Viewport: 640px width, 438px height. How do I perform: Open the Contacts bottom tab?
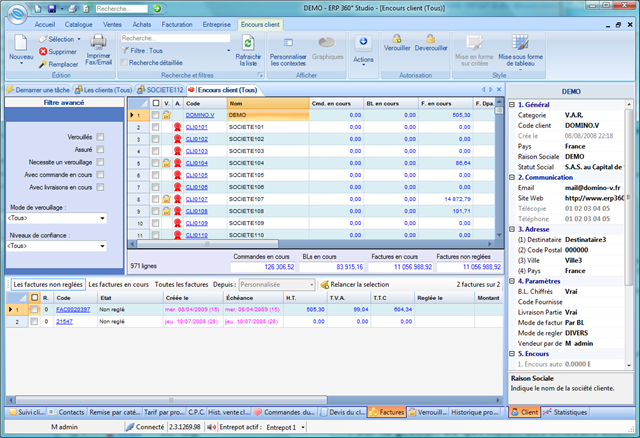67,412
